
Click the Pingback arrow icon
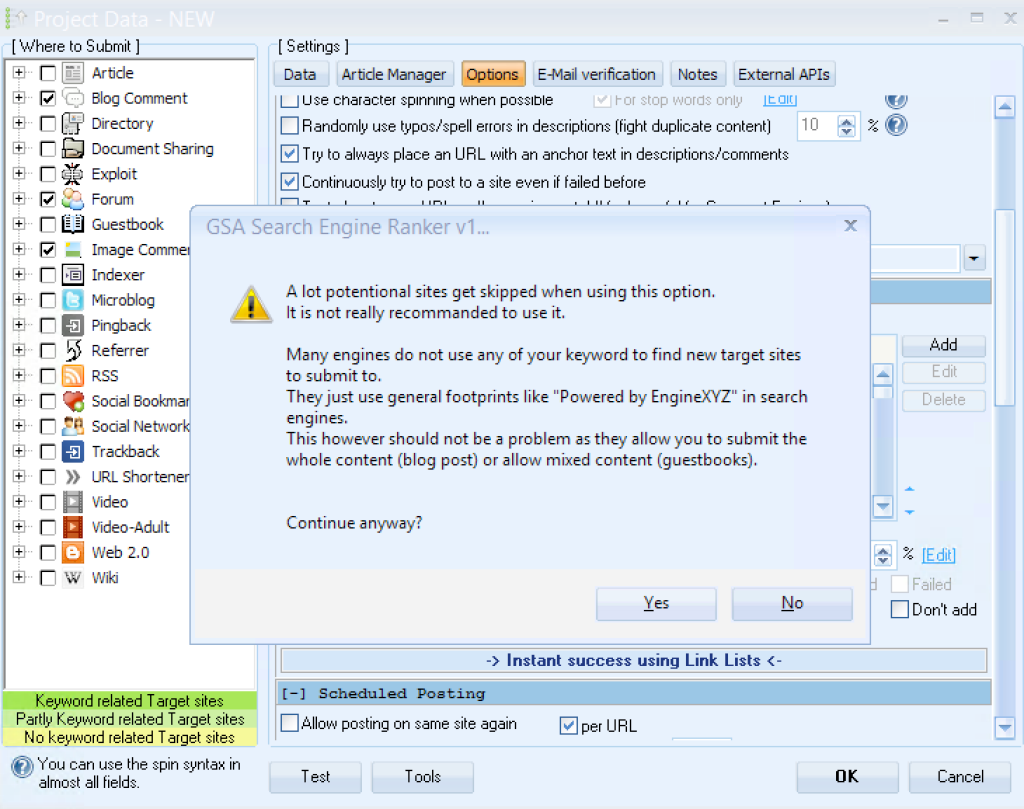click(x=72, y=325)
